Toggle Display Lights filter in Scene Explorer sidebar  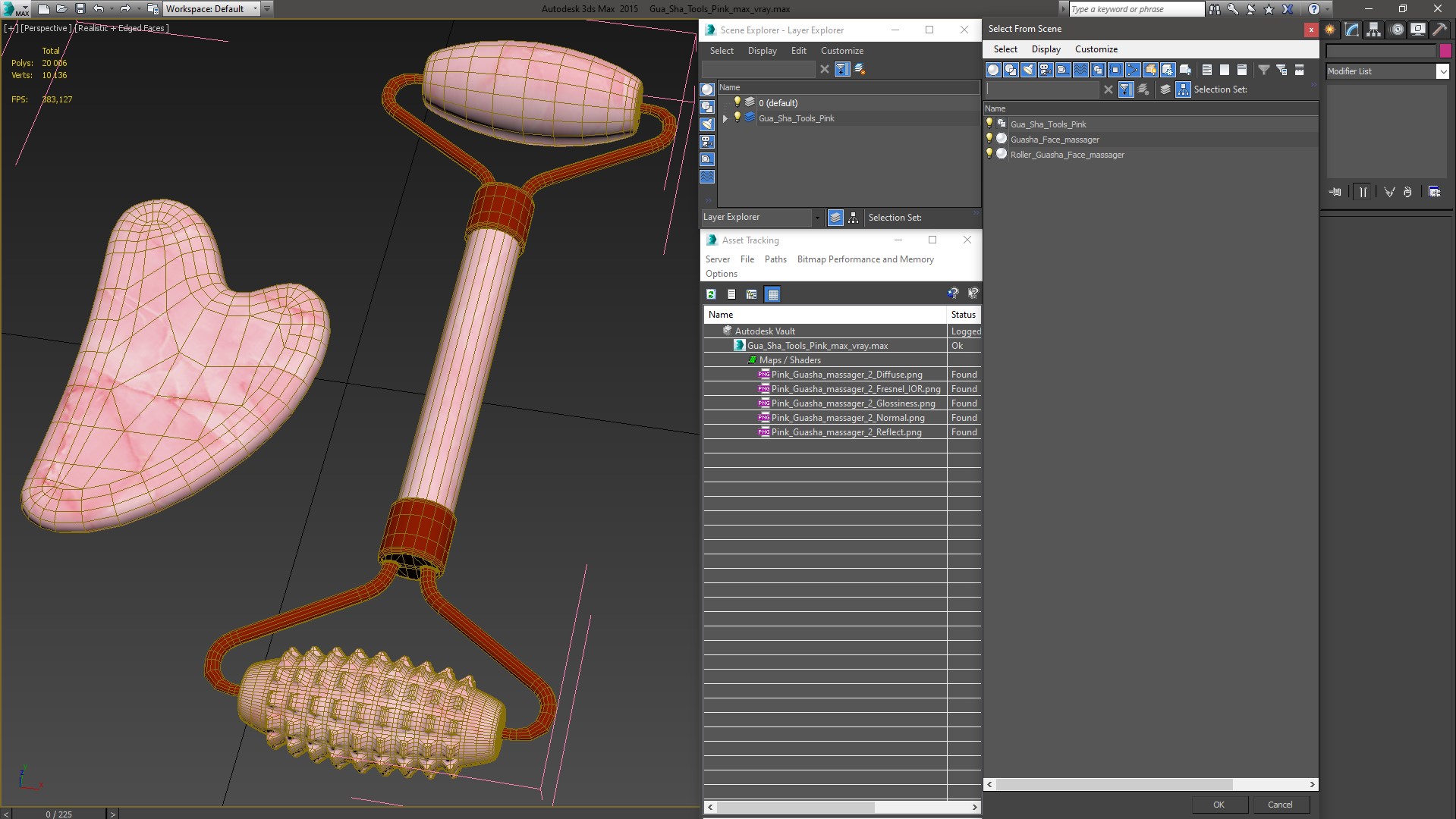[x=707, y=124]
